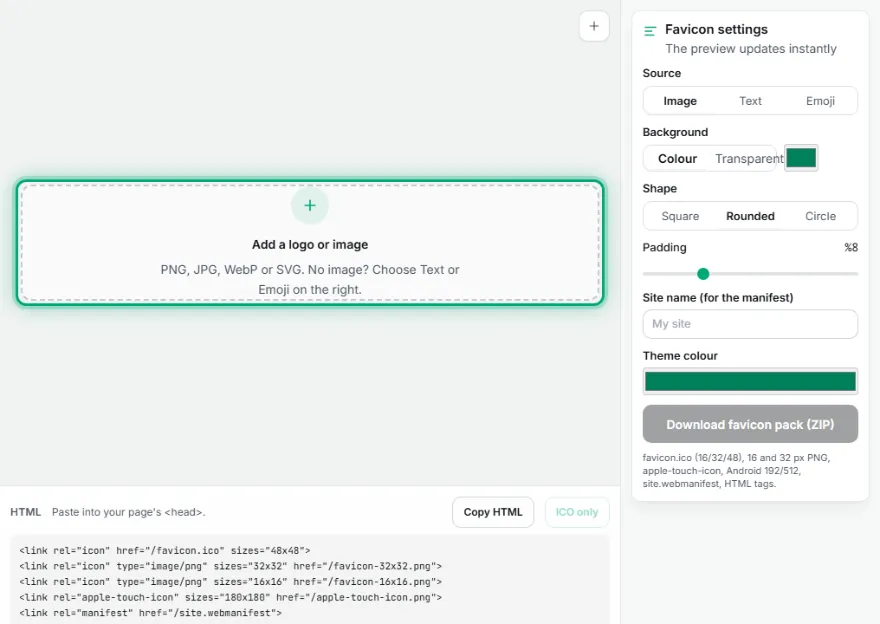The height and width of the screenshot is (624, 880).
Task: Select the Square shape option
Action: [x=680, y=216]
